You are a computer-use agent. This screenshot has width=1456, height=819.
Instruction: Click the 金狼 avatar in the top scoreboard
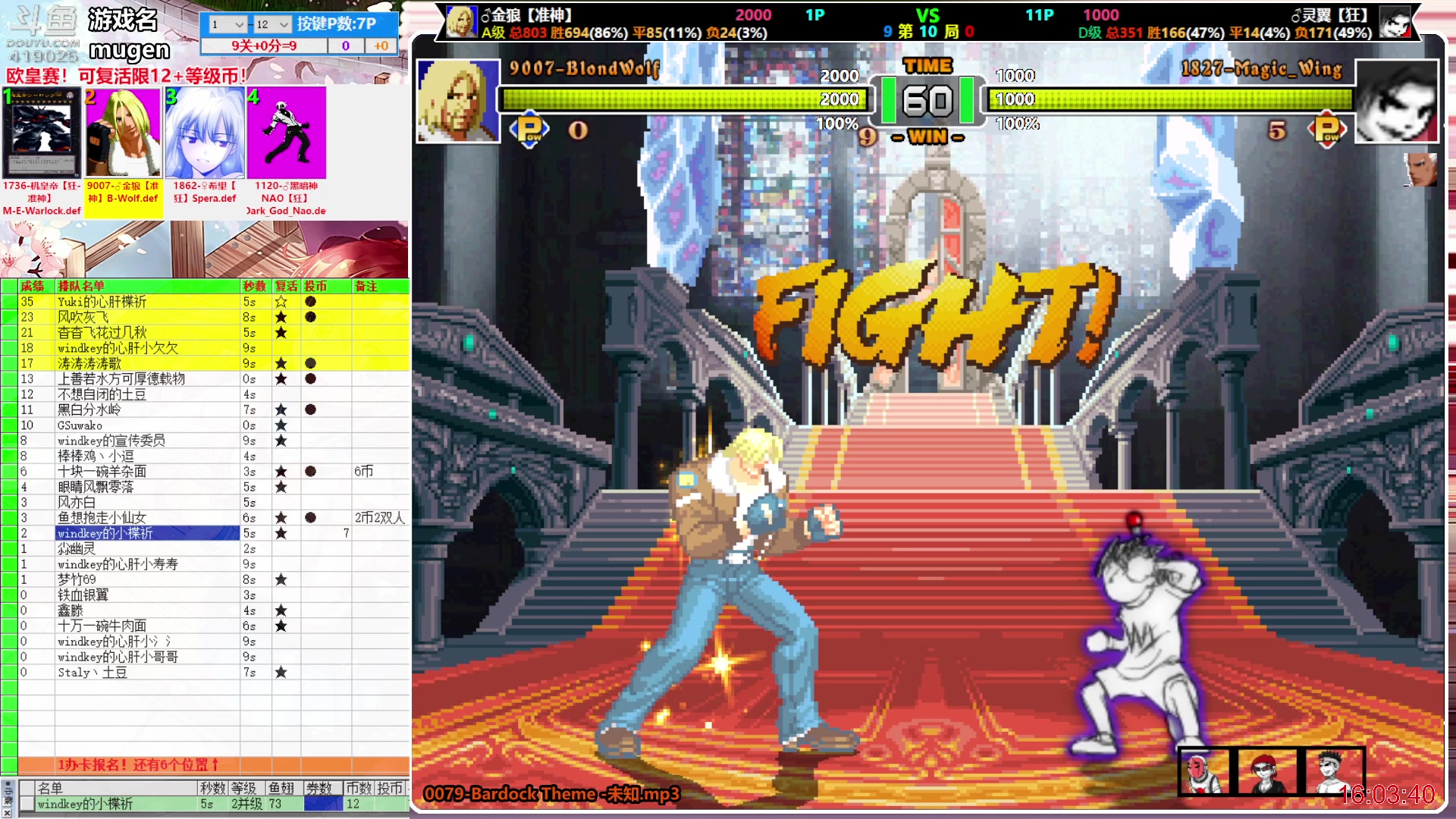pos(460,22)
